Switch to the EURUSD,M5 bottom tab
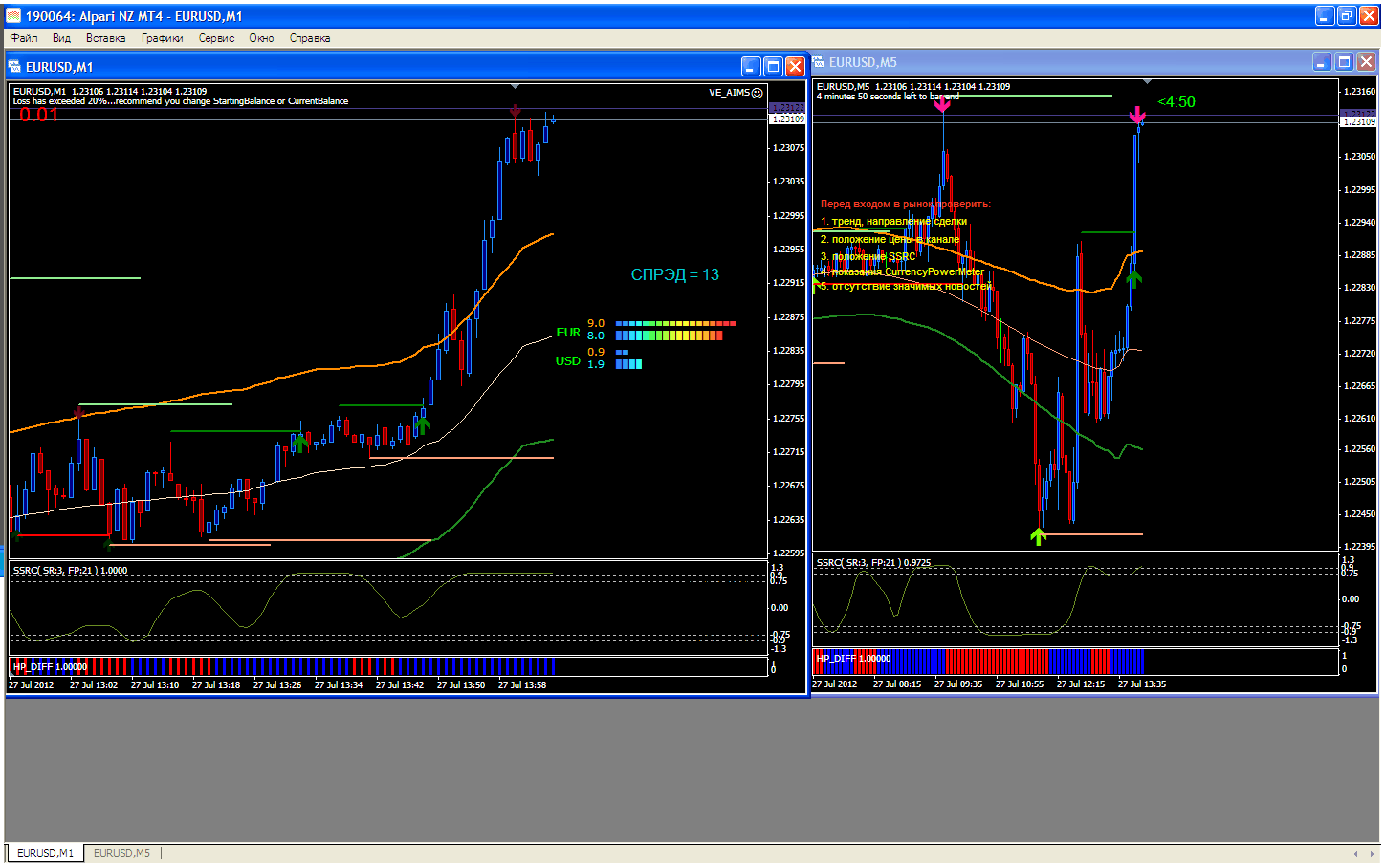 121,853
